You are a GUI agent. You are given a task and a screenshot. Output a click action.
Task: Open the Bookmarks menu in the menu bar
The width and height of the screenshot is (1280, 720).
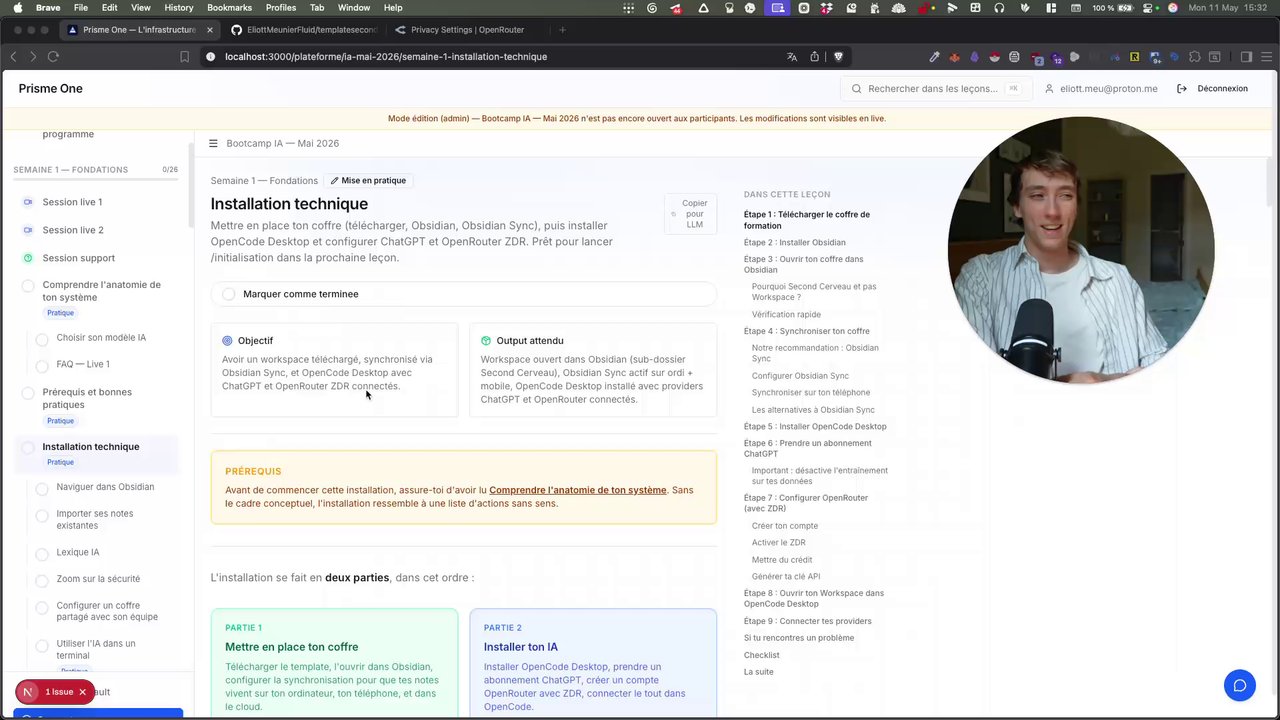pos(229,8)
